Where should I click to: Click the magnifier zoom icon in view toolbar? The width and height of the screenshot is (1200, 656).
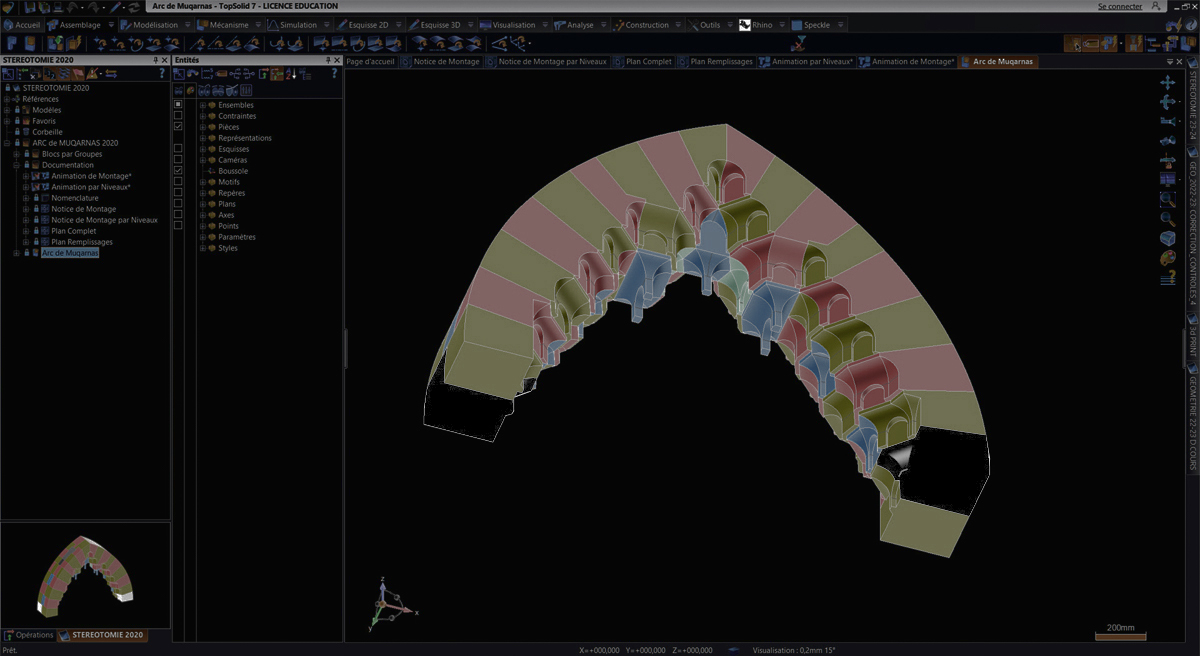(1167, 218)
